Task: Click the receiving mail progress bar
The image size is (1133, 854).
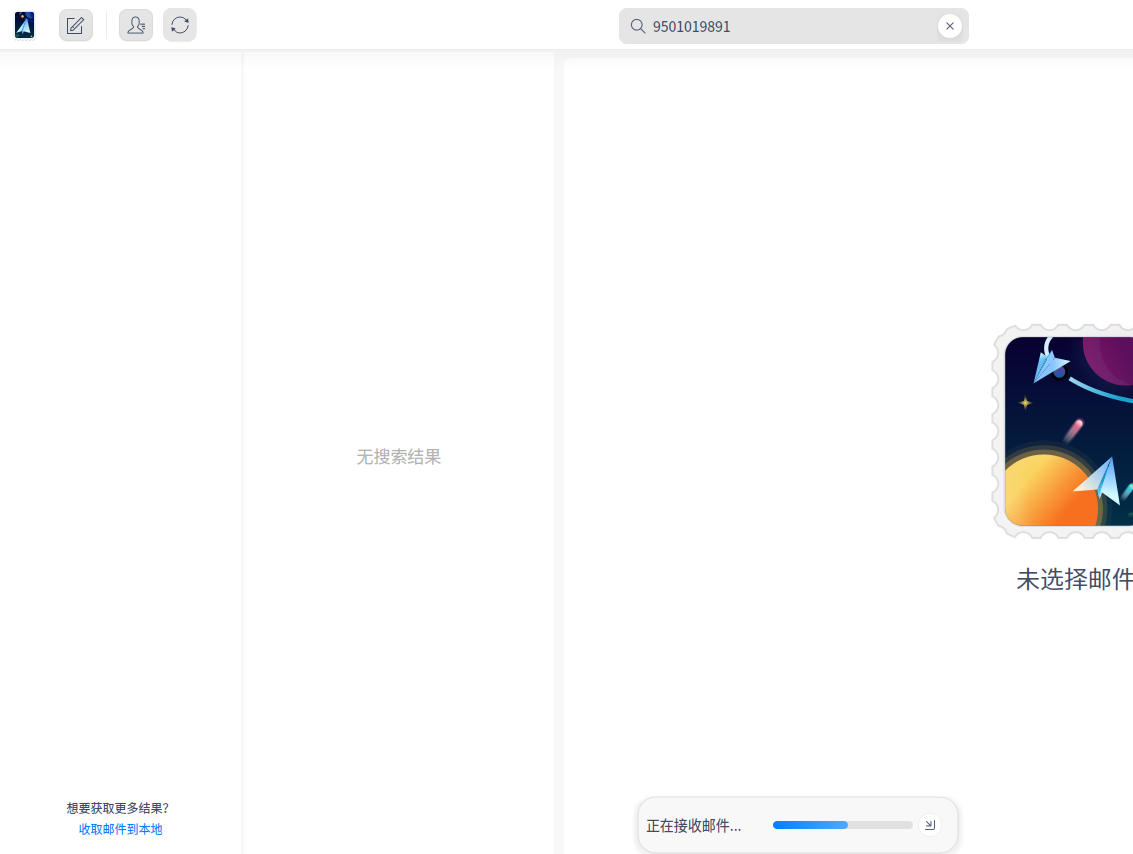Action: pos(843,825)
